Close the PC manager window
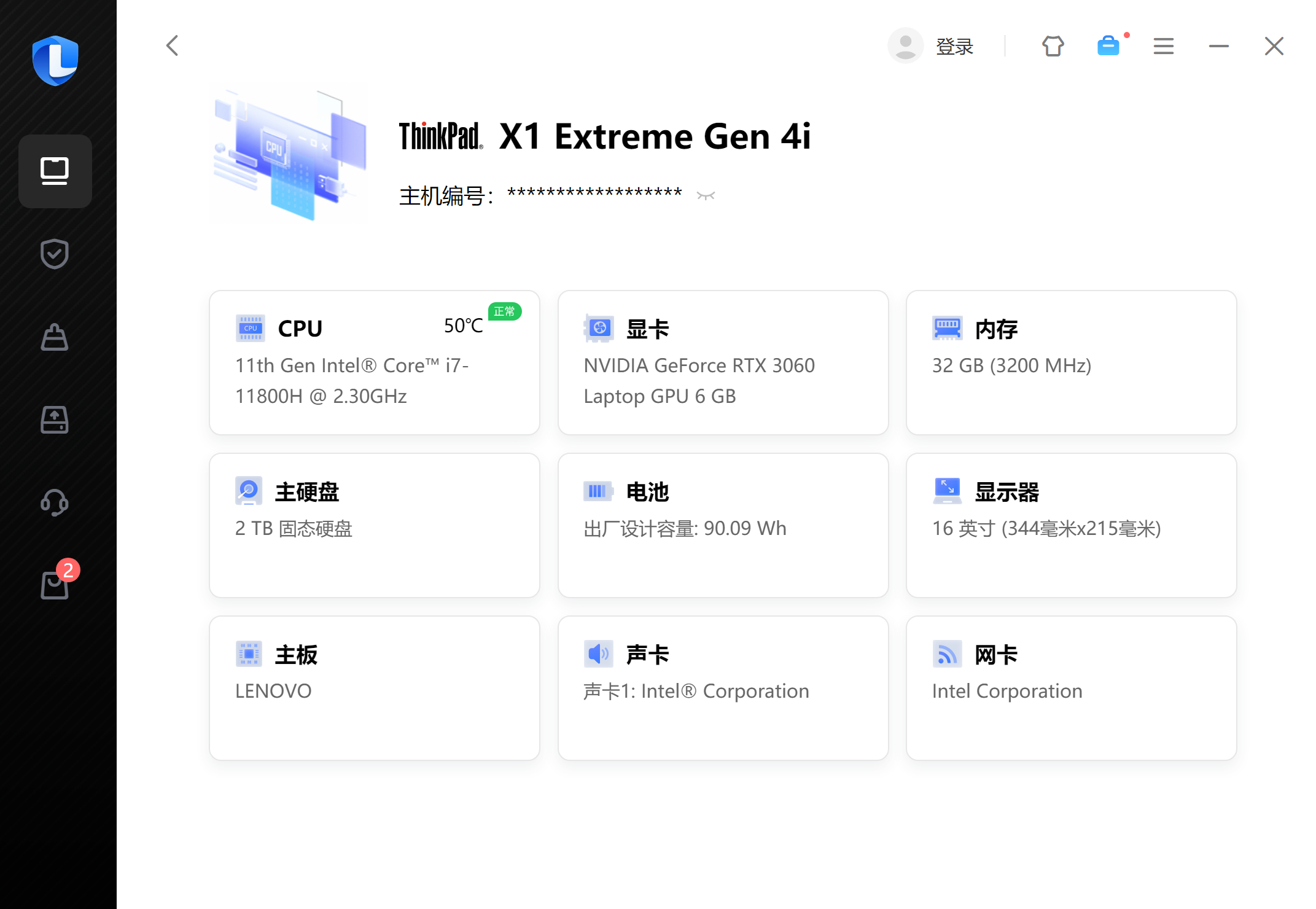The height and width of the screenshot is (909, 1316). click(1274, 46)
